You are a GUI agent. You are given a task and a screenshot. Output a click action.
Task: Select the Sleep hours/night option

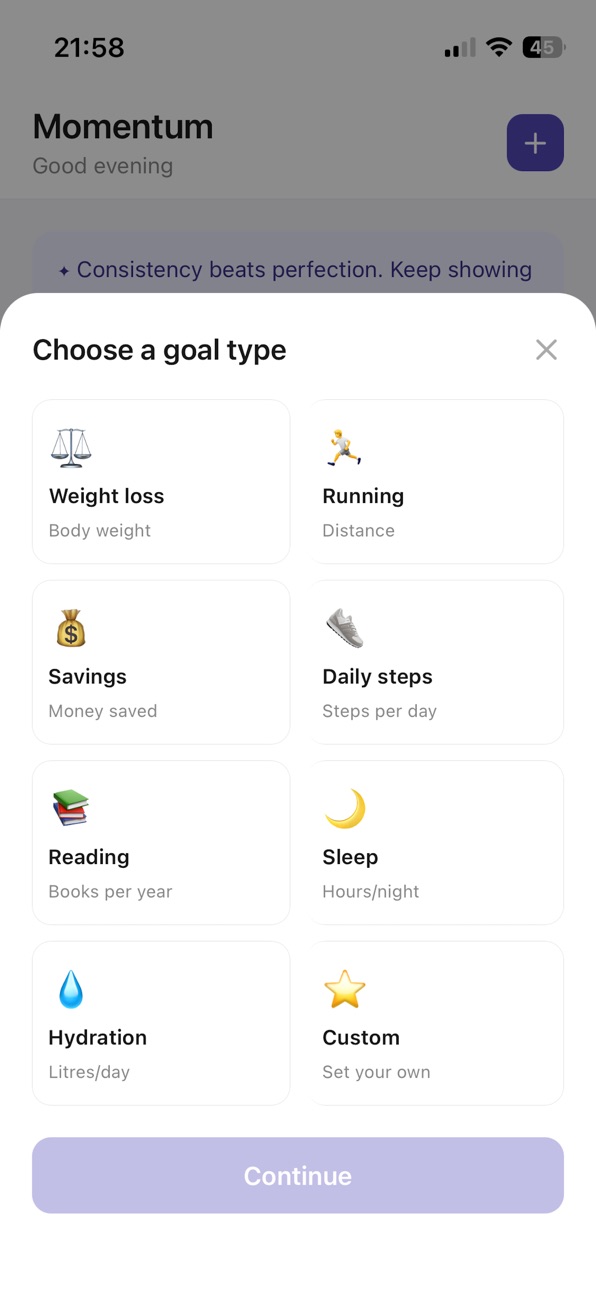point(435,842)
